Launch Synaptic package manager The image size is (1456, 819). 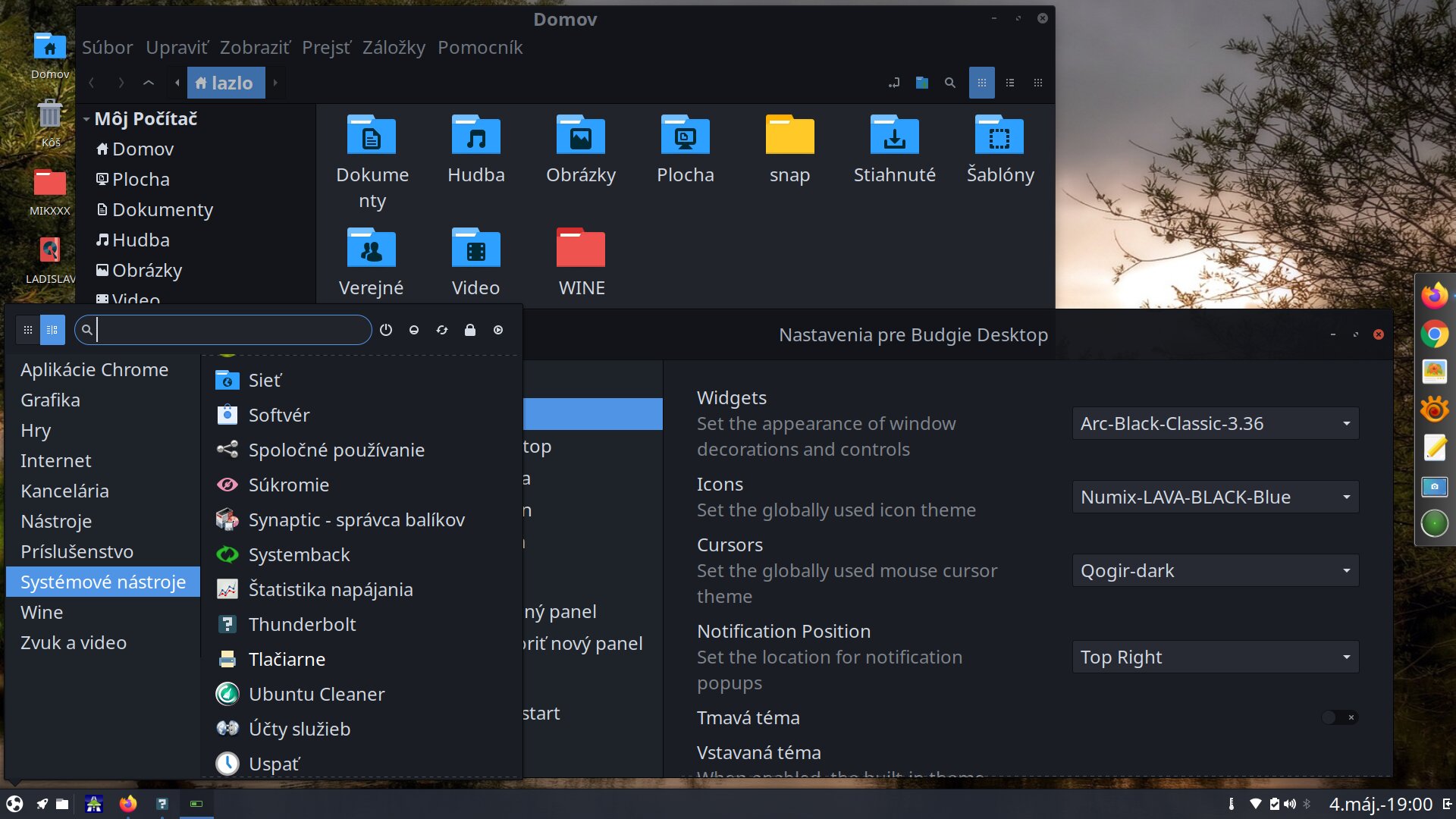356,519
